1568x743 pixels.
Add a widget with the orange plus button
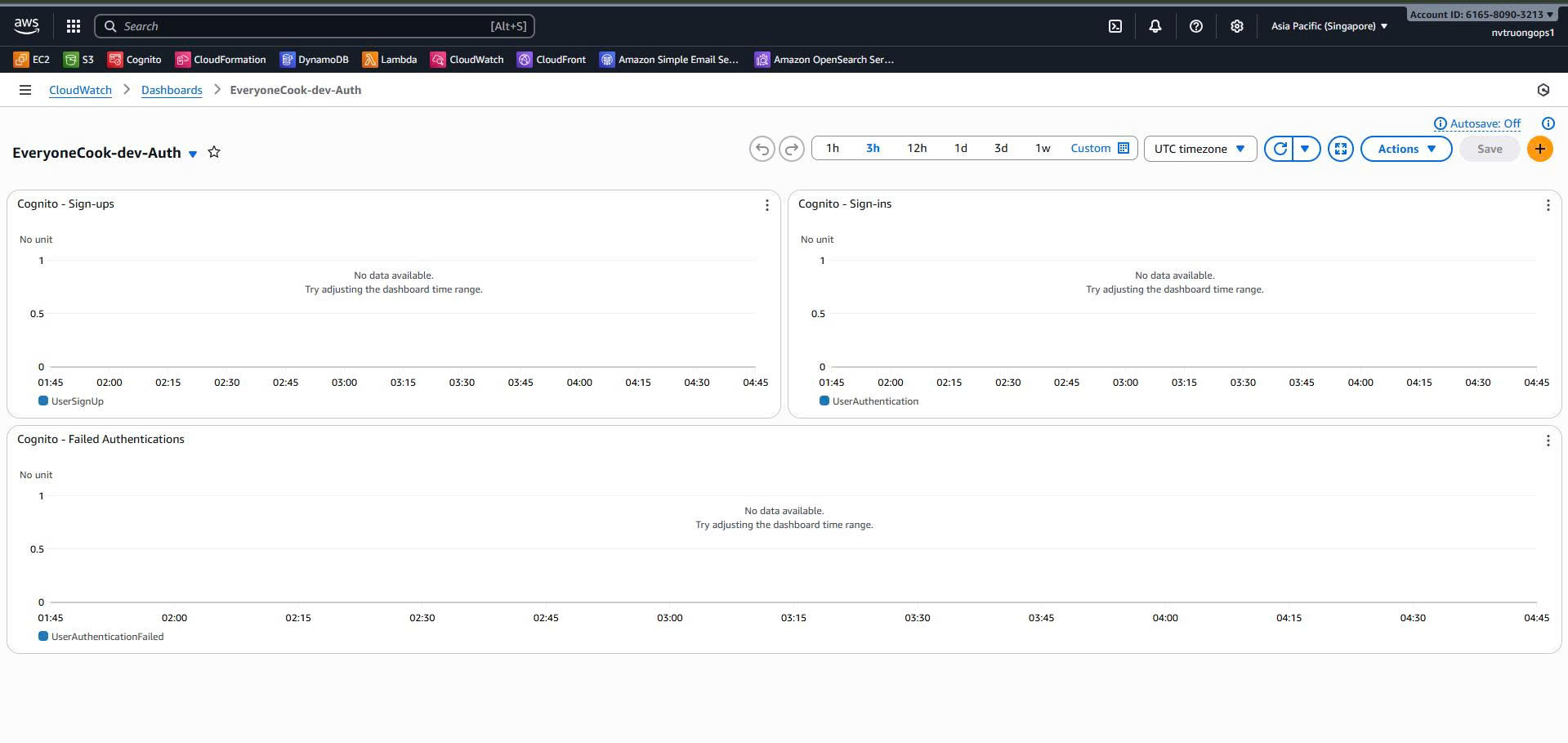[1540, 149]
